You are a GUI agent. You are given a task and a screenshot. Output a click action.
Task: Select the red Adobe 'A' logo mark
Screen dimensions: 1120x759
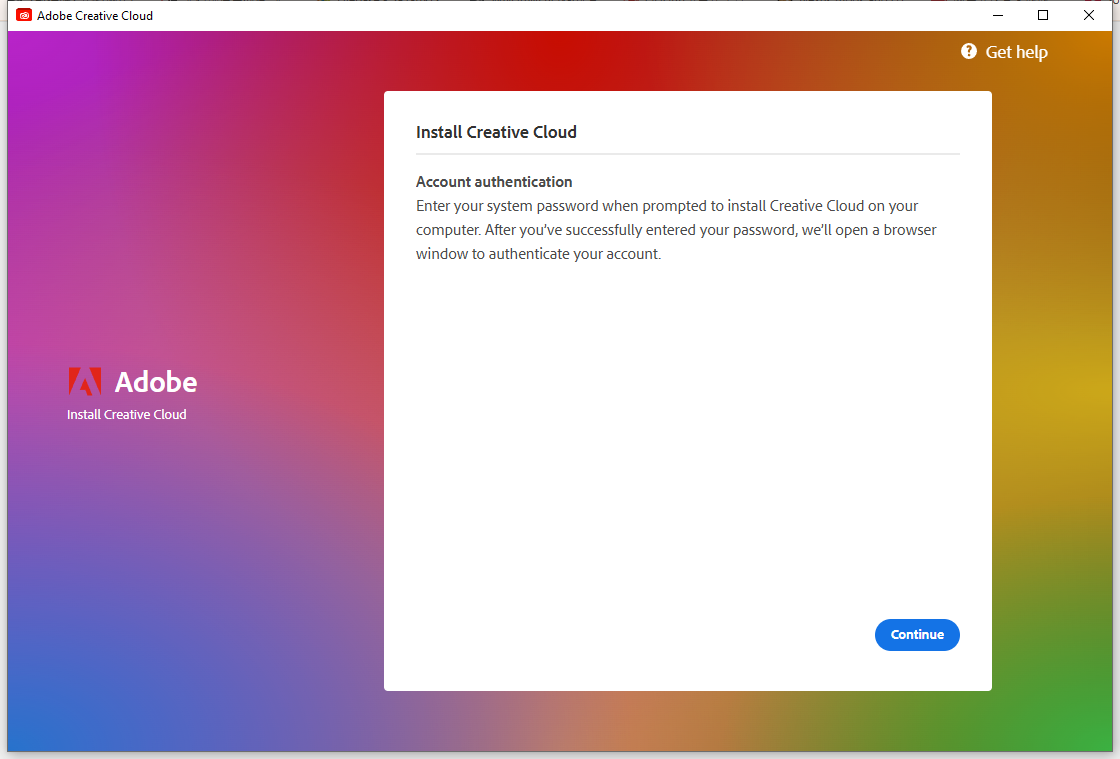pyautogui.click(x=85, y=380)
